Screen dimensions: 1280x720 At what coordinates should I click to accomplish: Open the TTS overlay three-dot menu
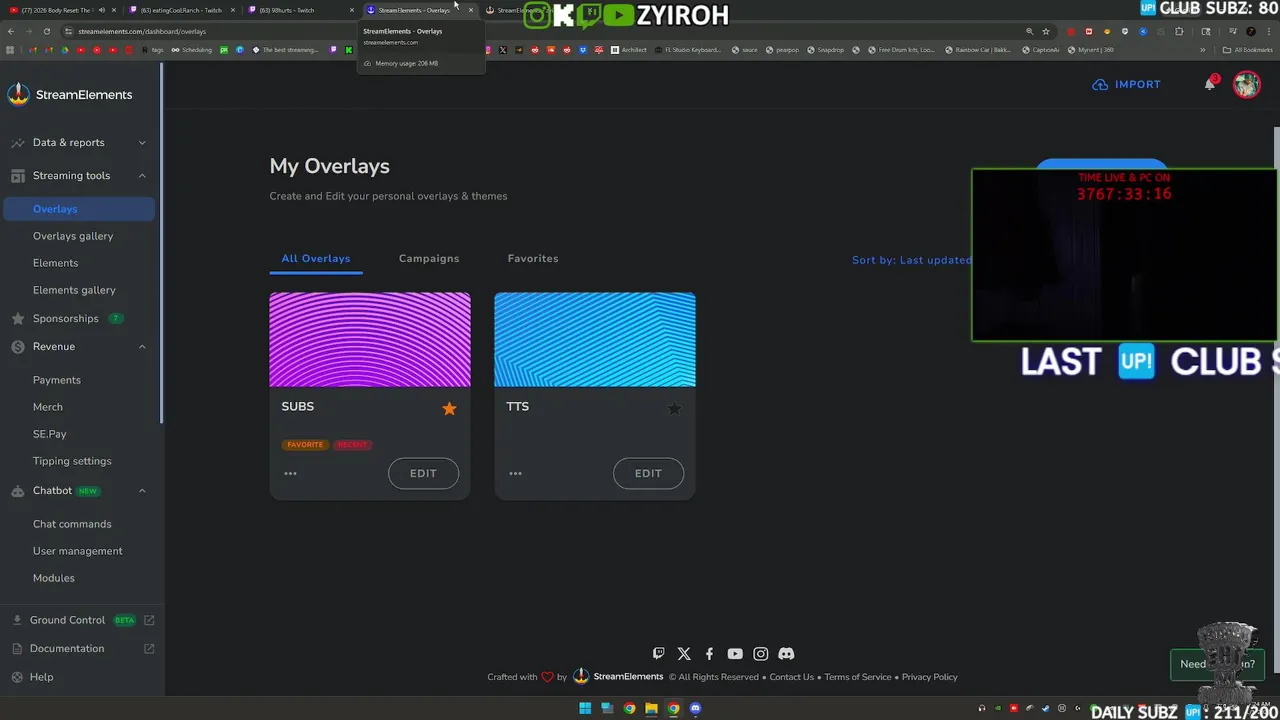515,473
